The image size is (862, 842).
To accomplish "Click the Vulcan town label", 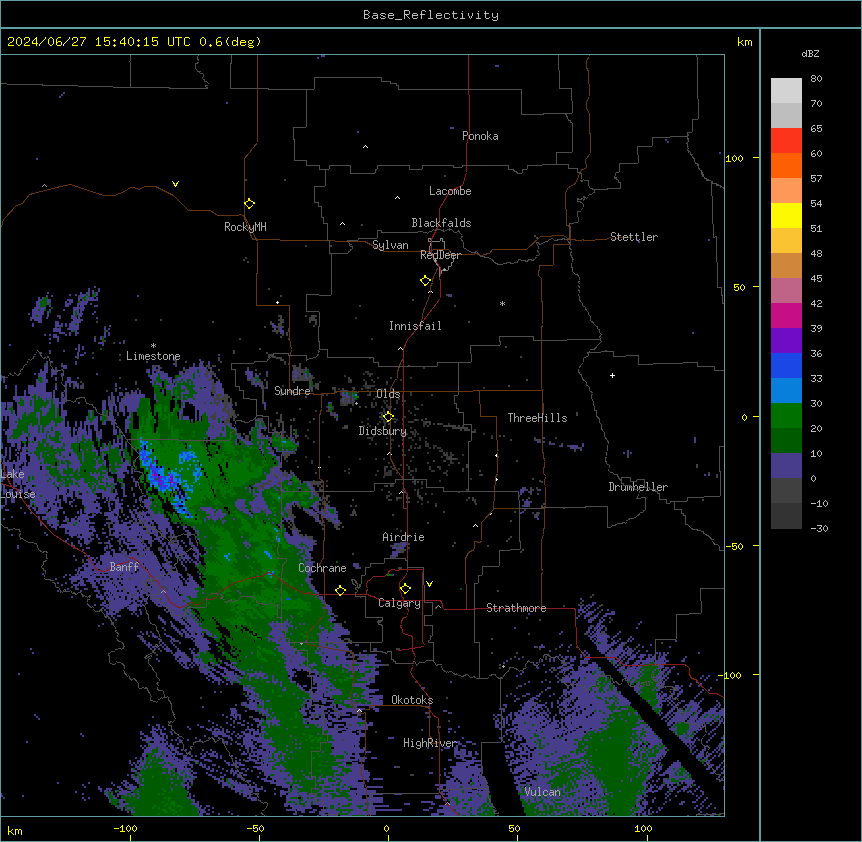I will [542, 792].
